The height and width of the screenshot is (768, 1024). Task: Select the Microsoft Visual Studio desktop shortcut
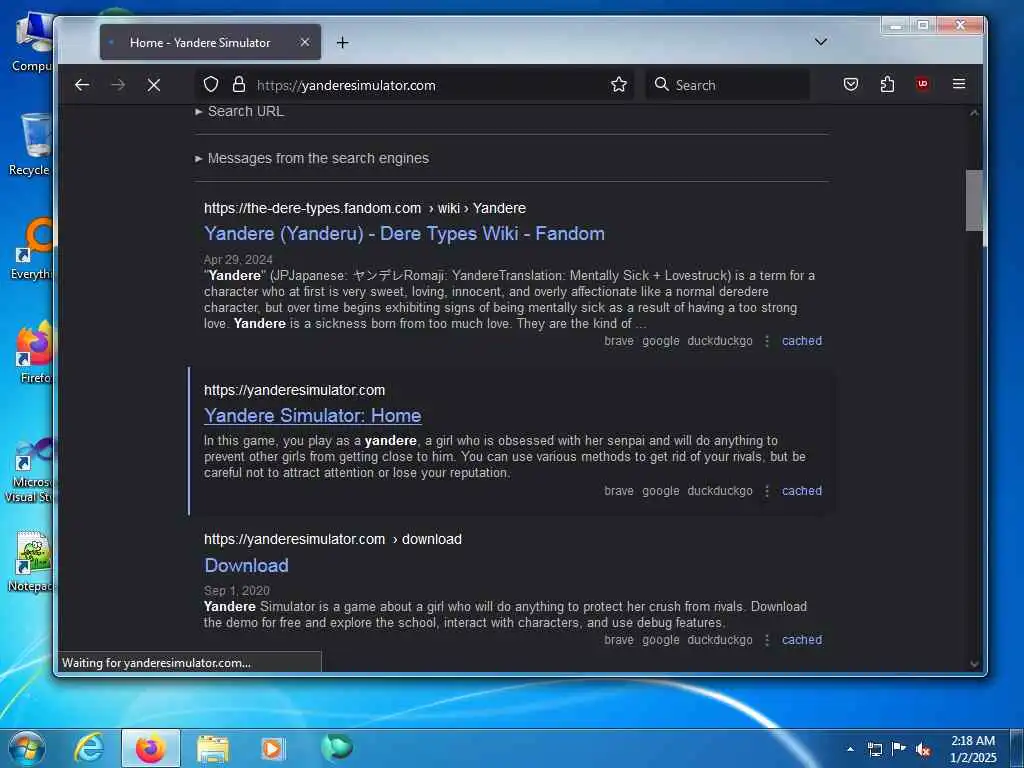pyautogui.click(x=30, y=470)
